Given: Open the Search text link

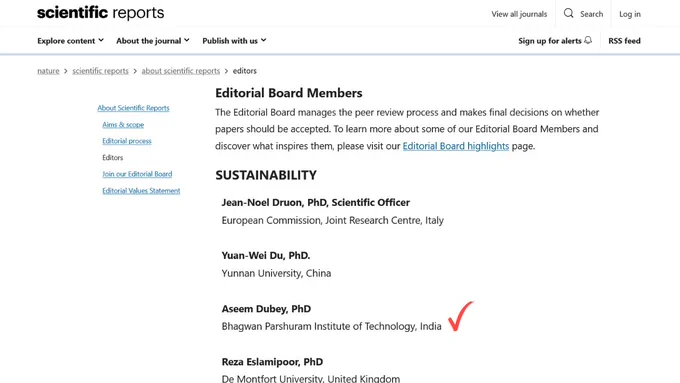Looking at the screenshot, I should [592, 14].
